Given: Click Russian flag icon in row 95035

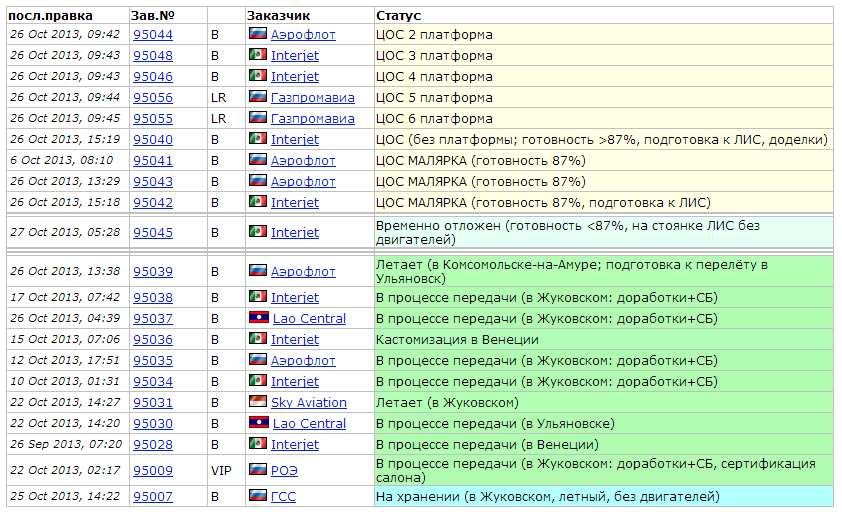Looking at the screenshot, I should [258, 359].
